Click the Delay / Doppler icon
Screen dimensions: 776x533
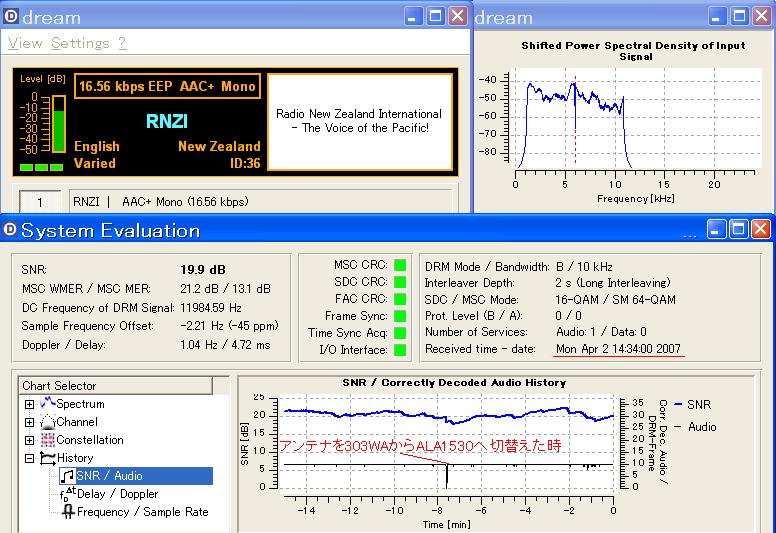[67, 493]
